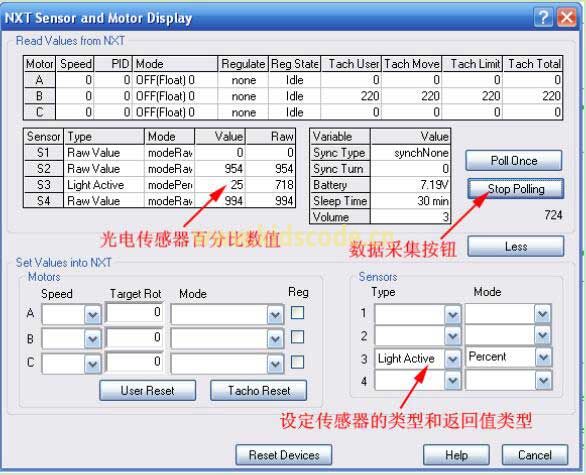This screenshot has width=586, height=475.
Task: Click S3 value cell '25'
Action: 220,185
